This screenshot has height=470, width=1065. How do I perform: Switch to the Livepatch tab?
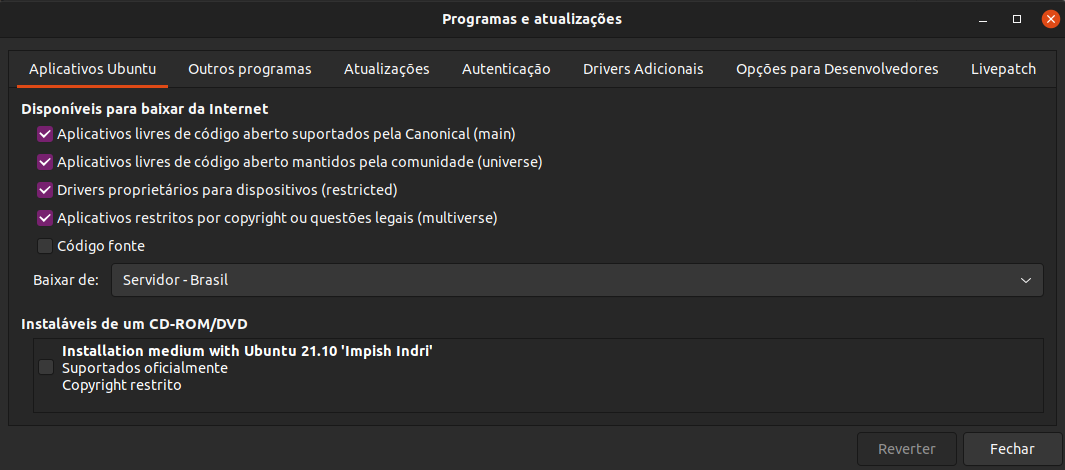(1003, 69)
